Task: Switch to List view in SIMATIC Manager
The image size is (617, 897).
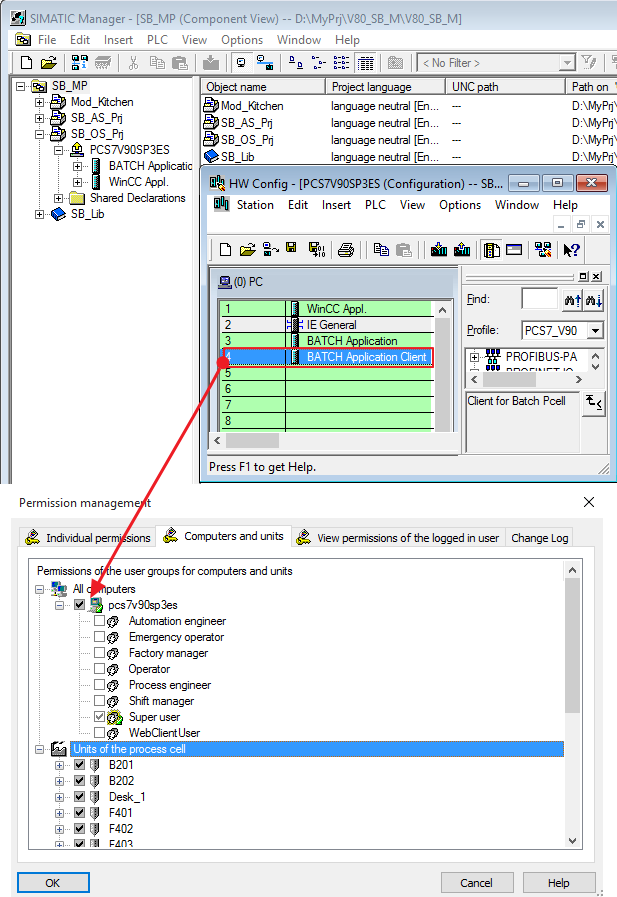Action: [341, 62]
